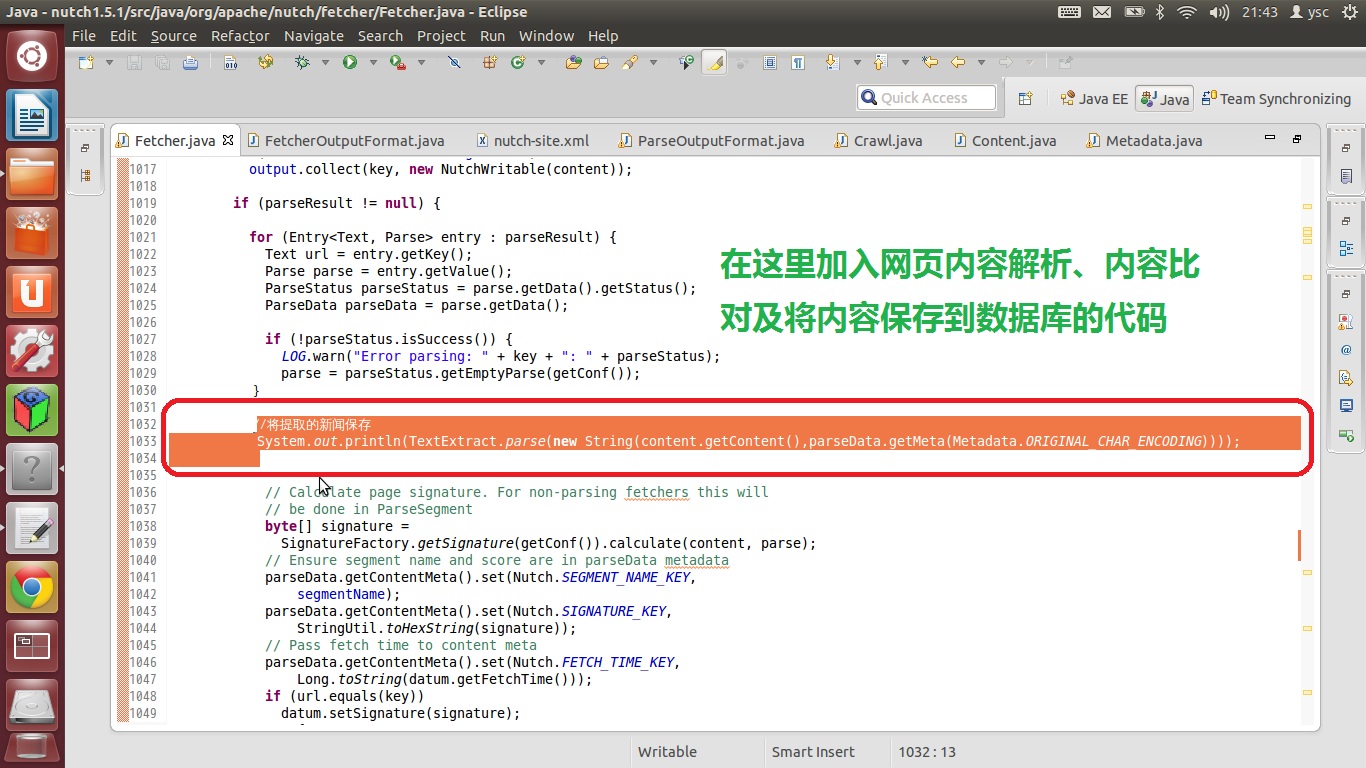This screenshot has height=768, width=1366.
Task: Click the yellow refresh arrows icon
Action: (x=266, y=63)
